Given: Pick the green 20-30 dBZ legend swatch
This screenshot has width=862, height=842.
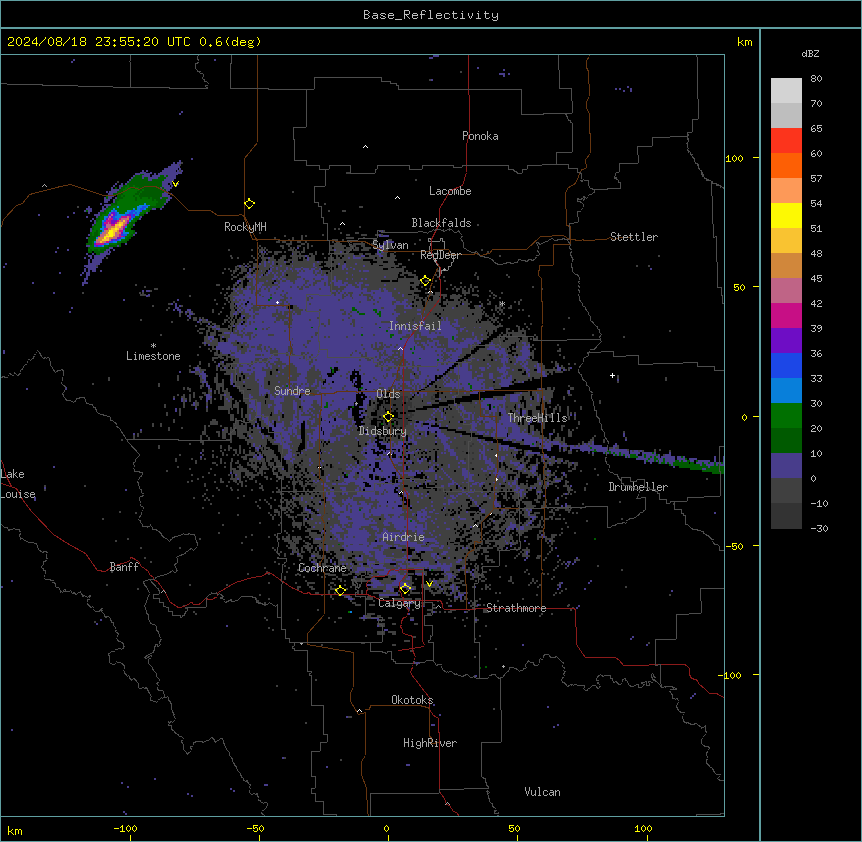Looking at the screenshot, I should click(x=786, y=416).
